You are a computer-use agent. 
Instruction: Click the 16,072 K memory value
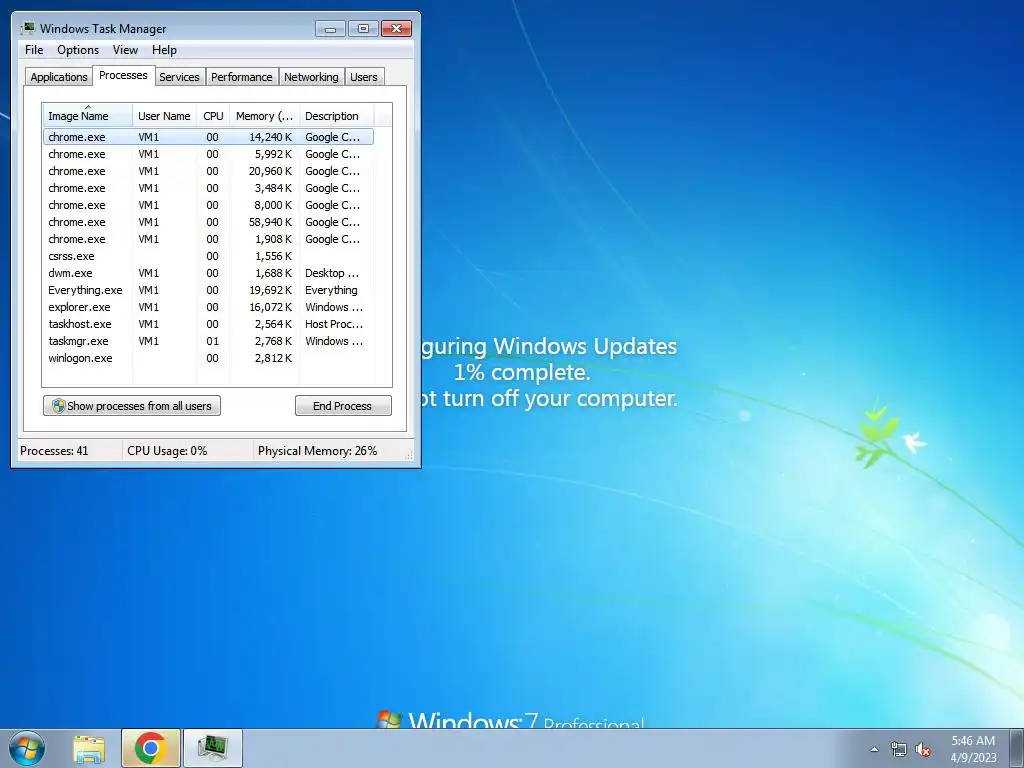coord(270,307)
